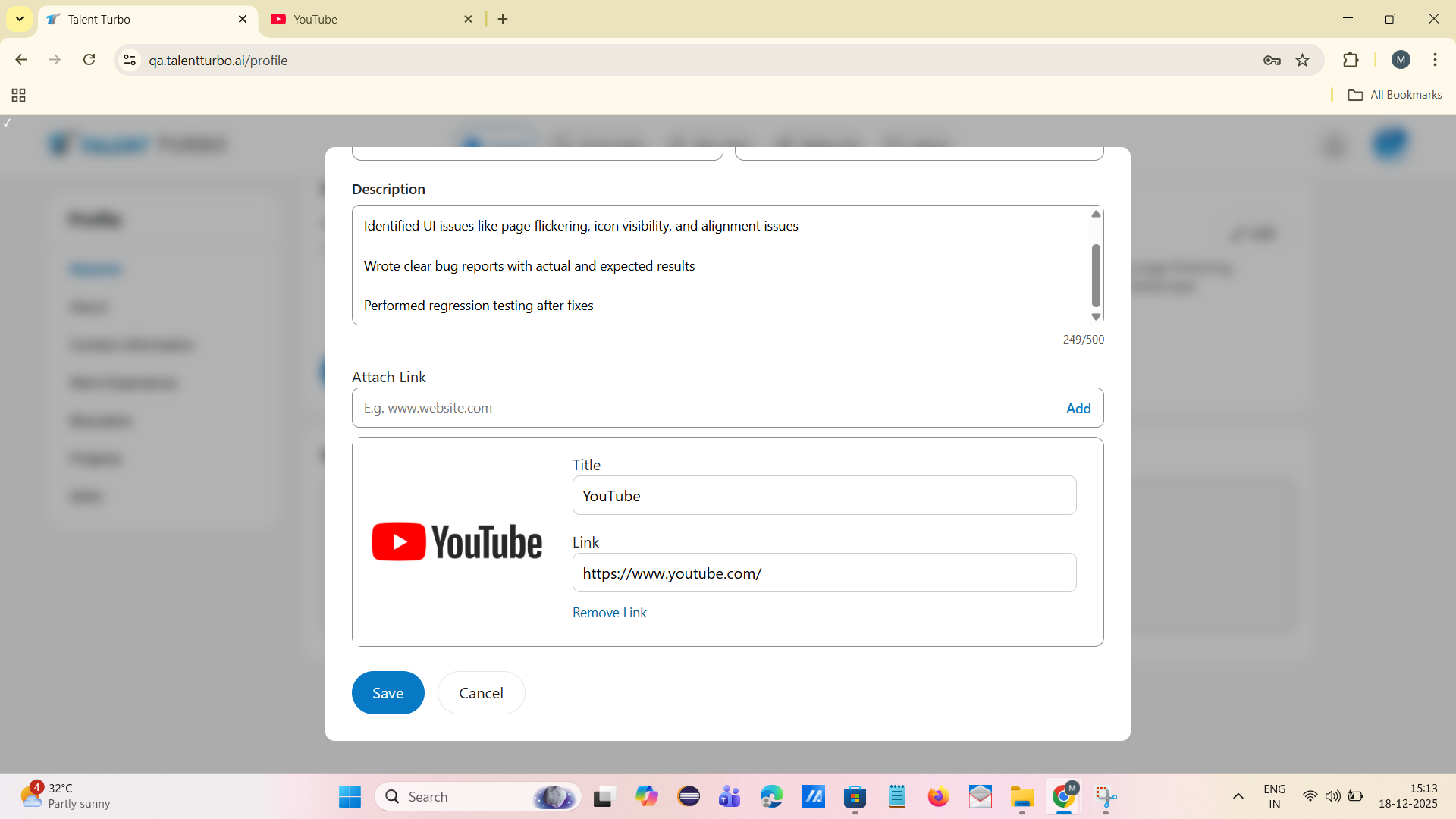Open the All Bookmarks folder

coord(1395,95)
